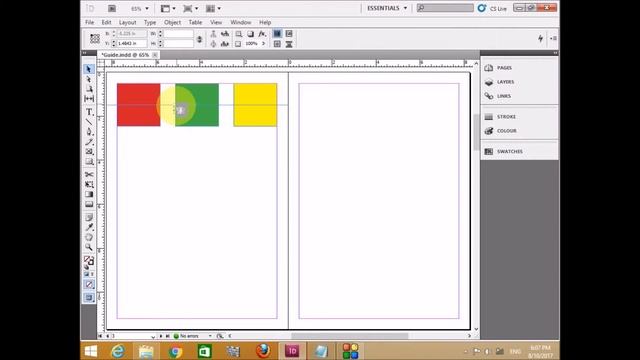Select the Page tool
This screenshot has height=360, width=640.
click(89, 89)
